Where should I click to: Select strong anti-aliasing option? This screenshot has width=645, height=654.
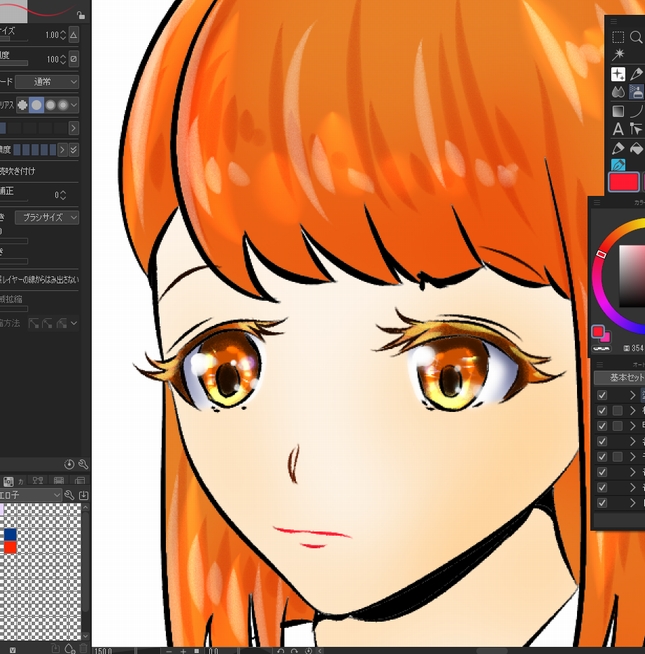pyautogui.click(x=63, y=105)
